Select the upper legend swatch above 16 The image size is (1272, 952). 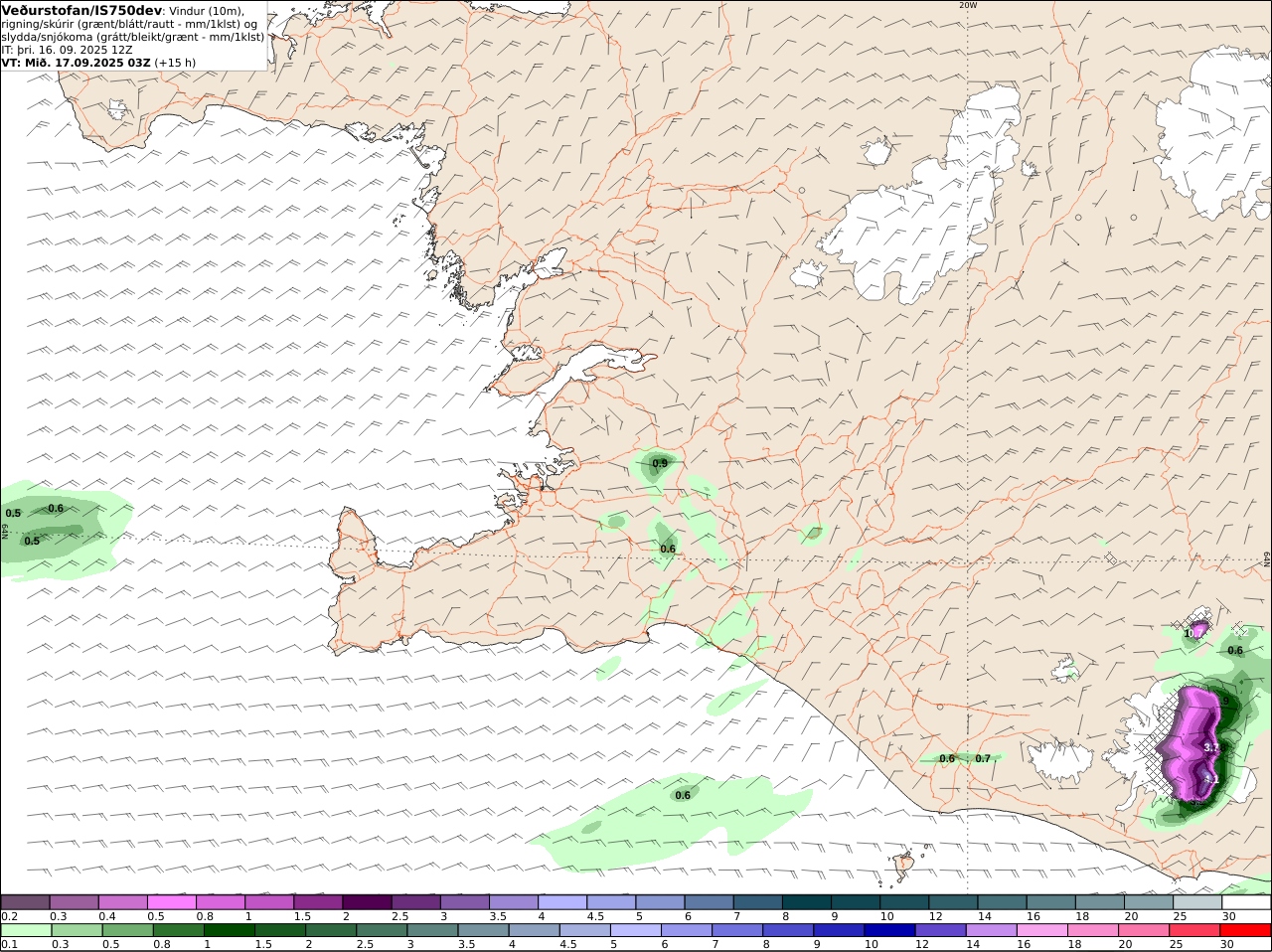pos(1051,902)
